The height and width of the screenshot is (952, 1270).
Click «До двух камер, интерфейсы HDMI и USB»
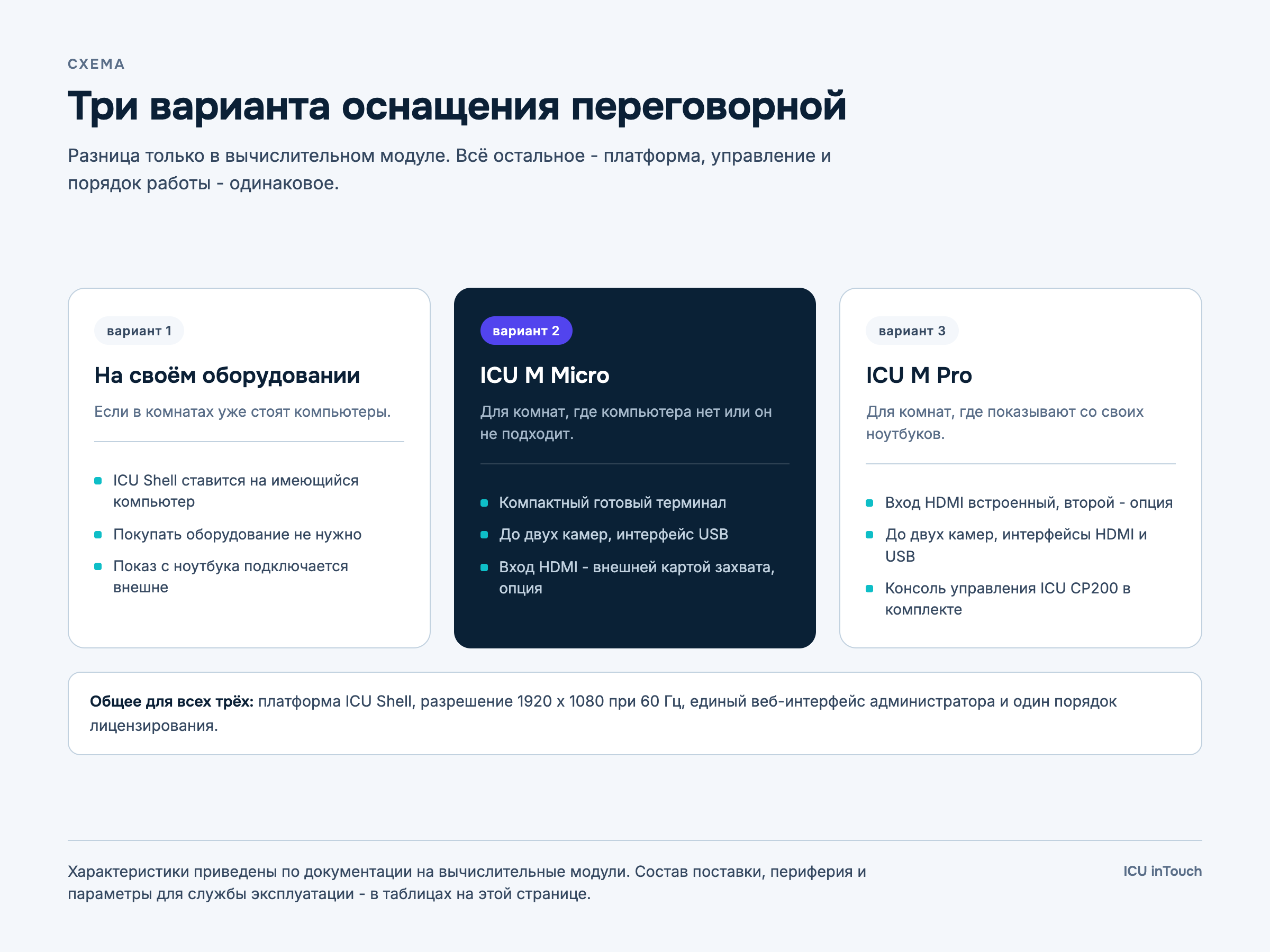1015,545
